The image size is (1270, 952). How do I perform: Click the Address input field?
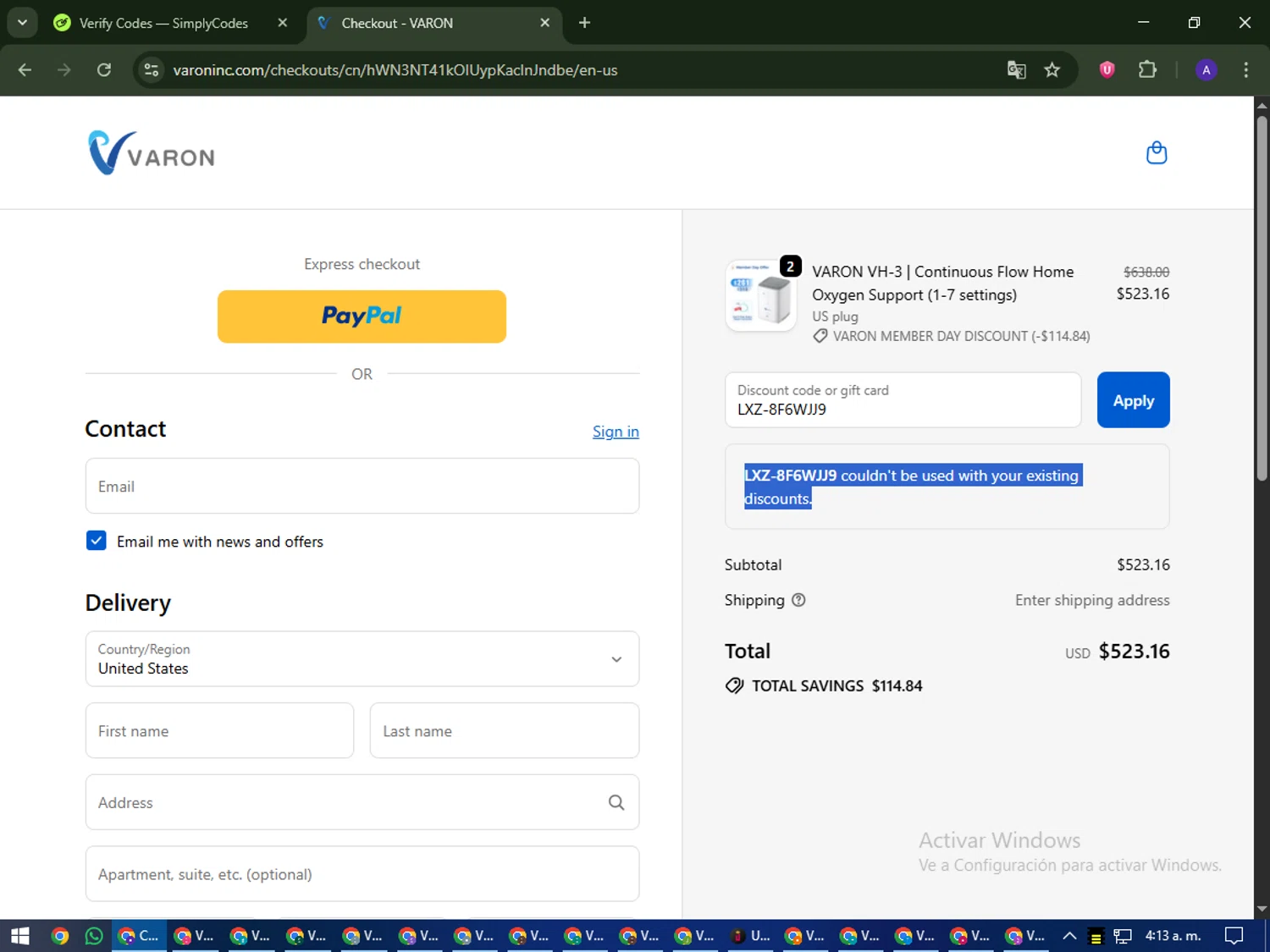click(362, 802)
